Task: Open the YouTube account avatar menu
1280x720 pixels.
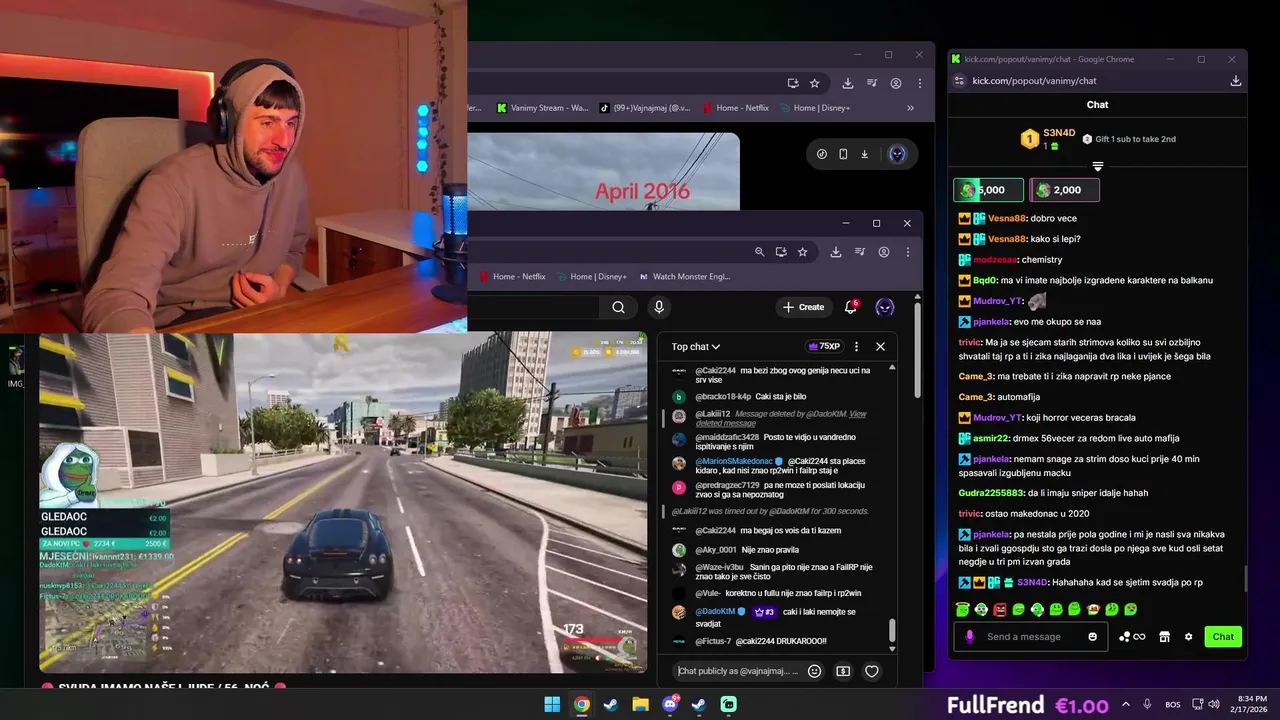Action: tap(885, 307)
